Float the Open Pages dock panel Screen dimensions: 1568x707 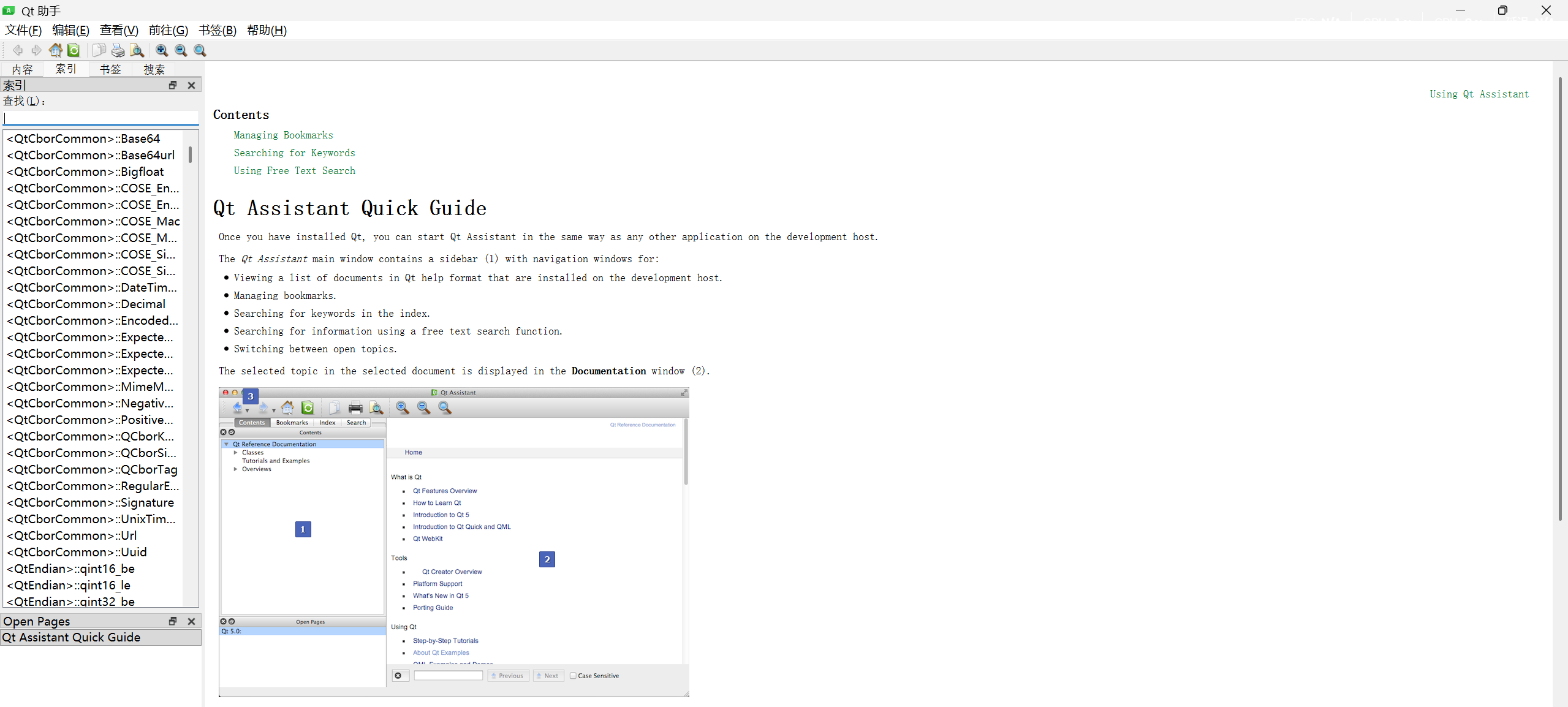(x=173, y=621)
